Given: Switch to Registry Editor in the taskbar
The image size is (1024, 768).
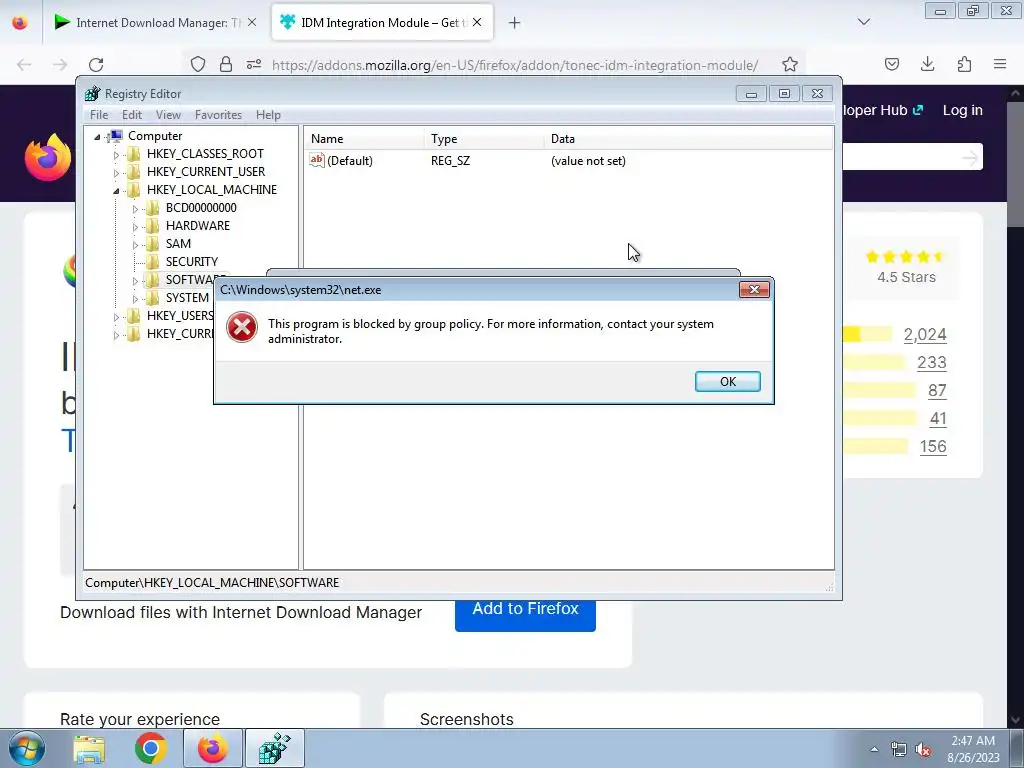Looking at the screenshot, I should click(274, 748).
